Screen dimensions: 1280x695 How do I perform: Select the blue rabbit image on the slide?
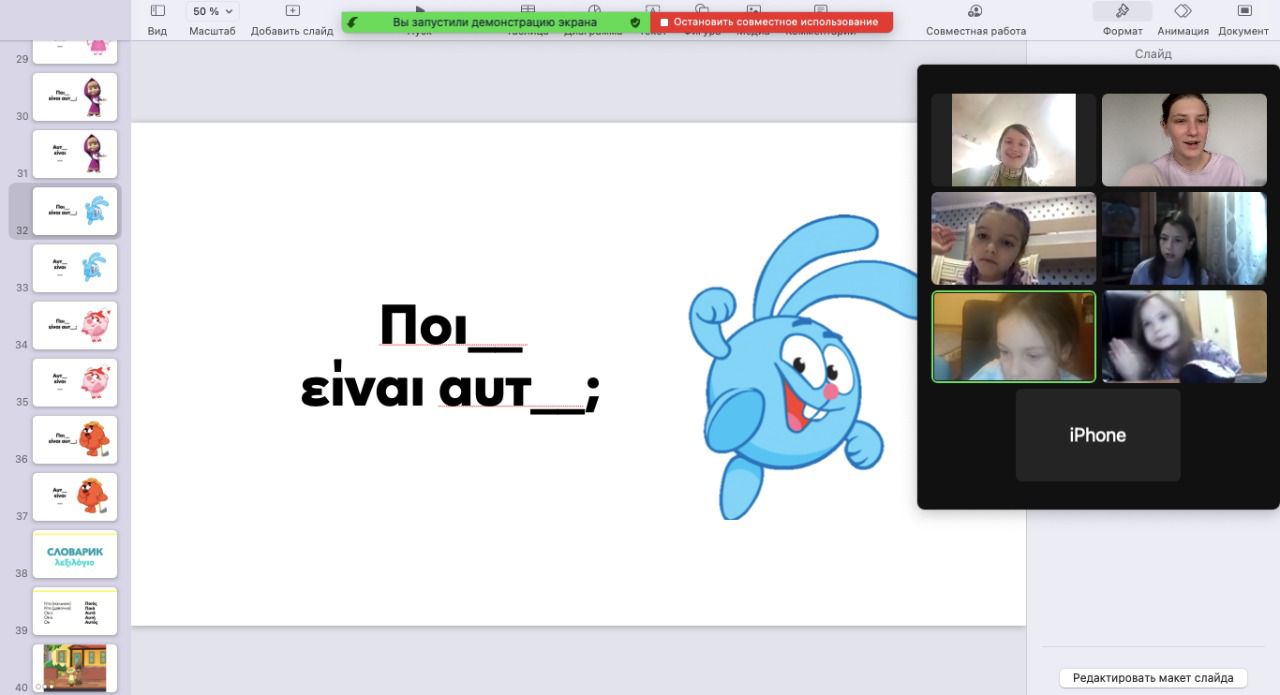pyautogui.click(x=803, y=366)
